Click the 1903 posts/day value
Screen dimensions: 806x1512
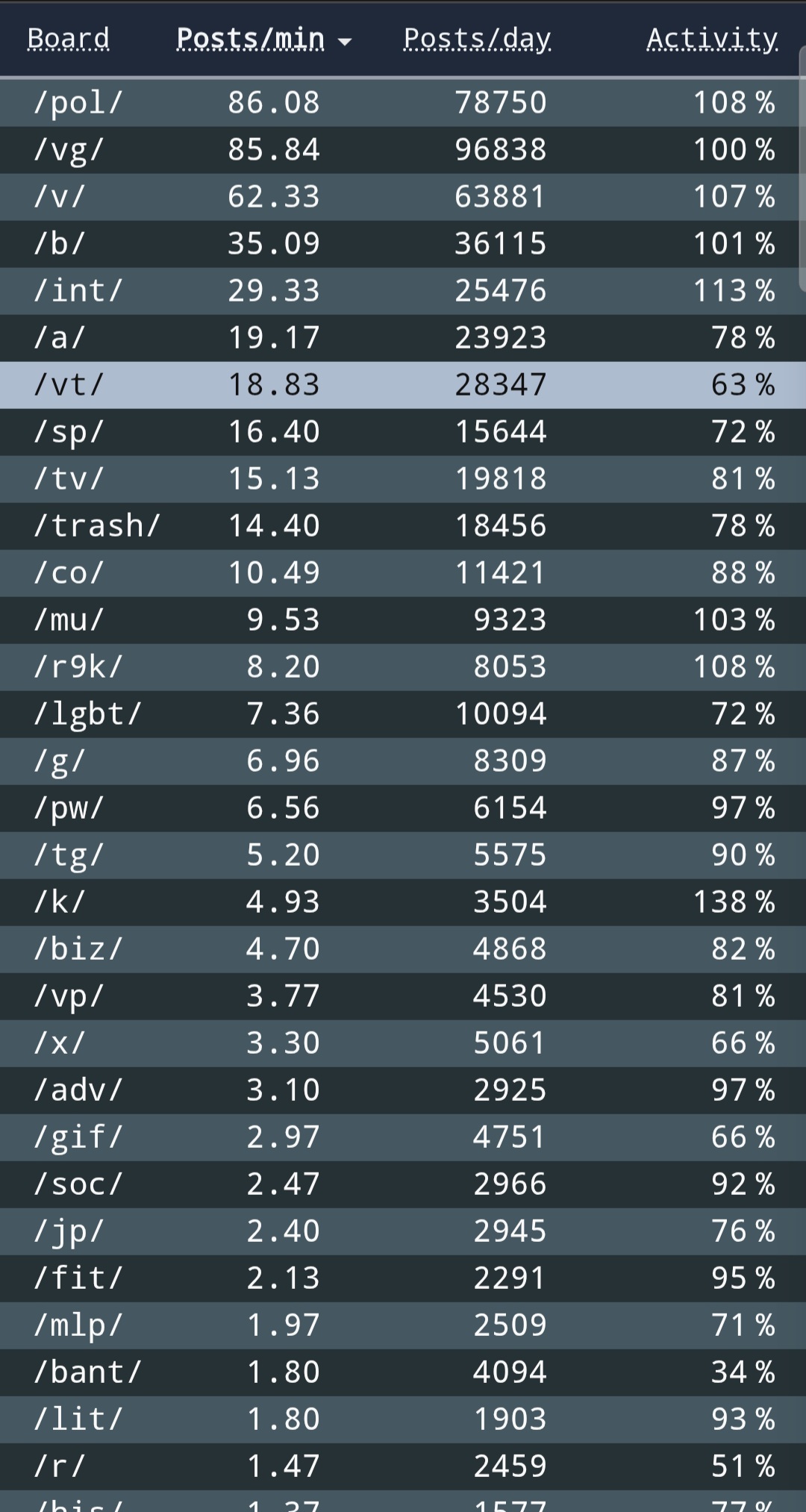point(510,1419)
